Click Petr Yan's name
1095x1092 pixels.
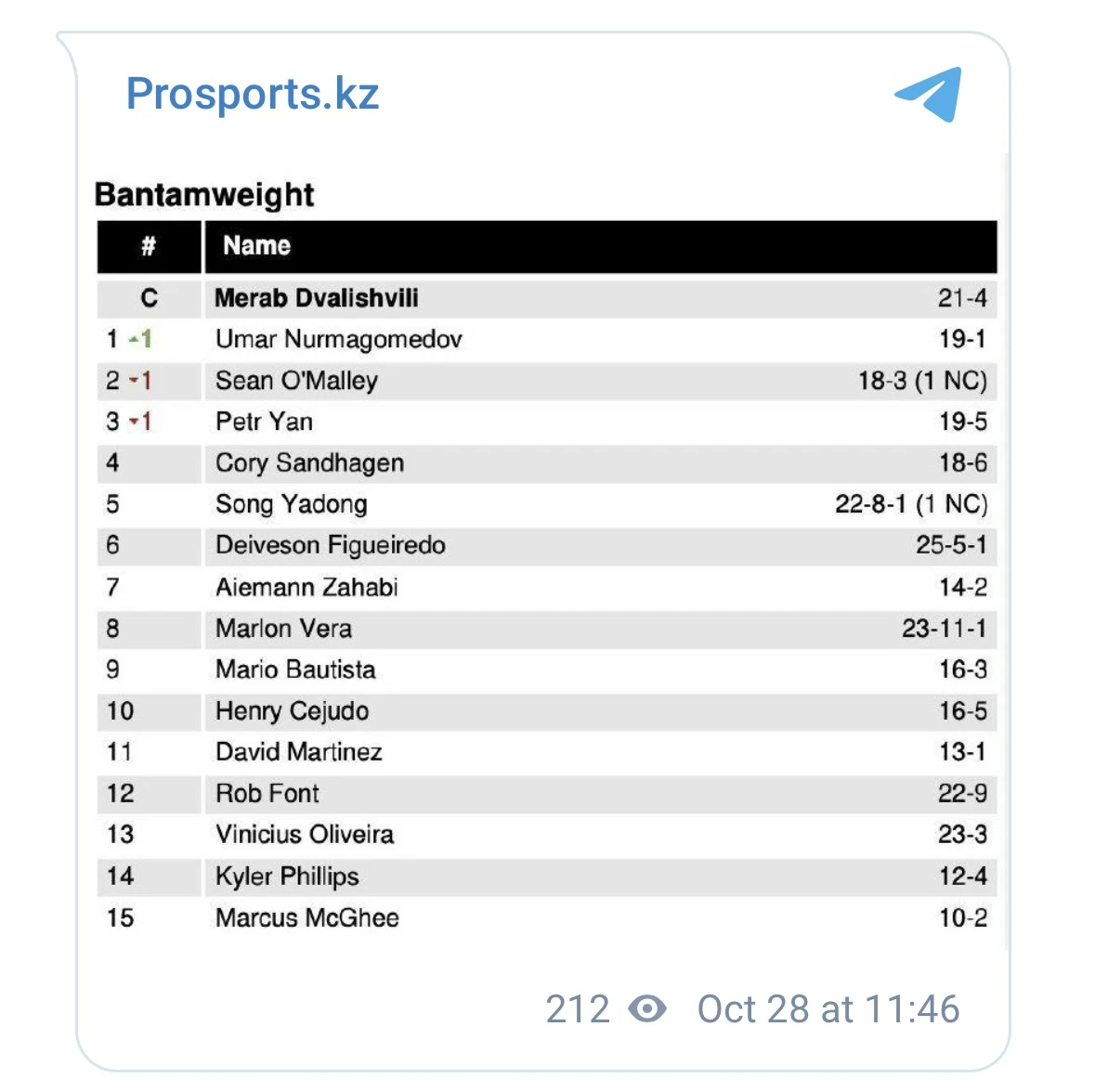click(x=264, y=422)
